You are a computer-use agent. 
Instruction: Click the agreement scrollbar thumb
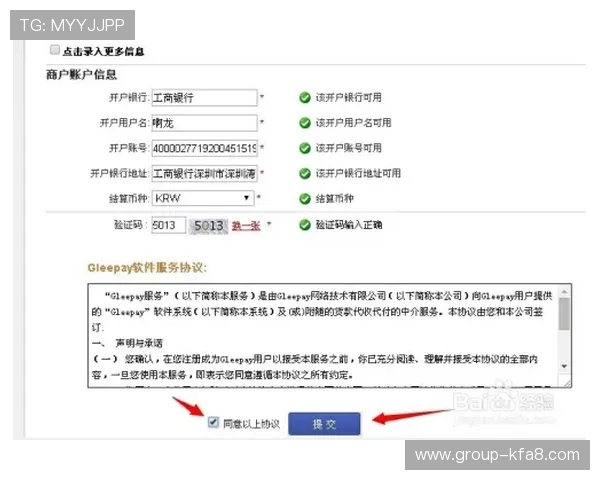click(564, 314)
